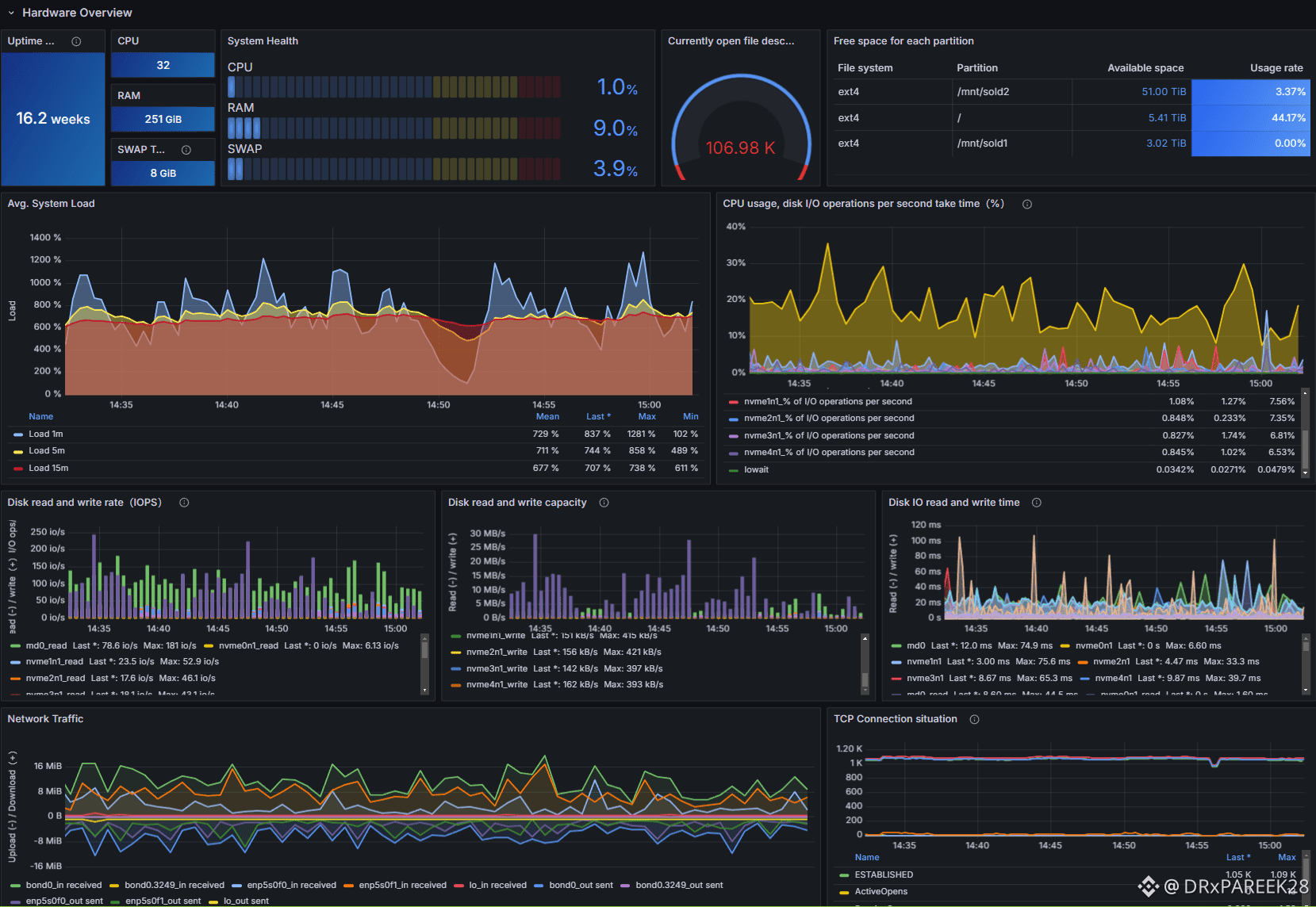This screenshot has height=907, width=1316.
Task: Show info for Disk read and write capacity
Action: [604, 503]
